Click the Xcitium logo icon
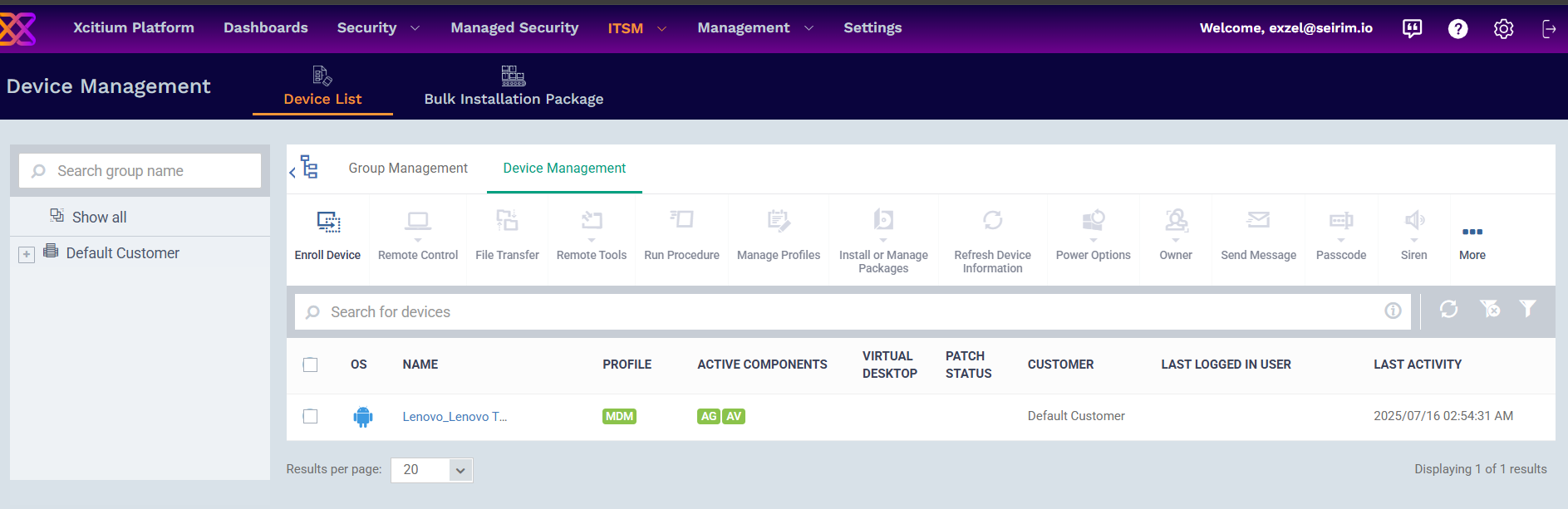The height and width of the screenshot is (509, 1568). (x=17, y=28)
